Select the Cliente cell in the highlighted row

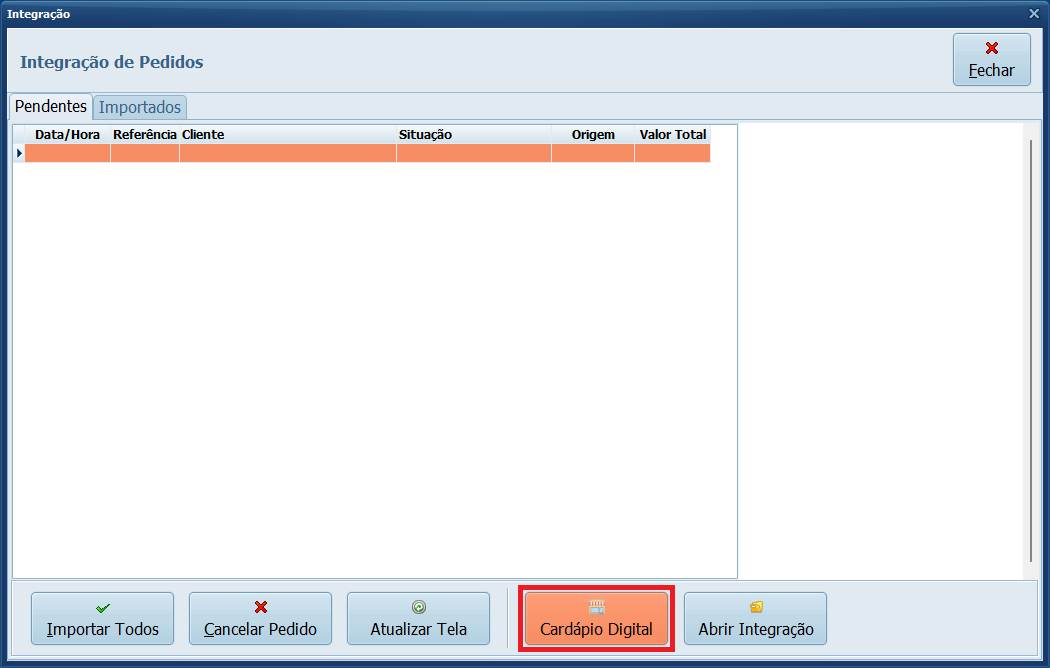[287, 153]
